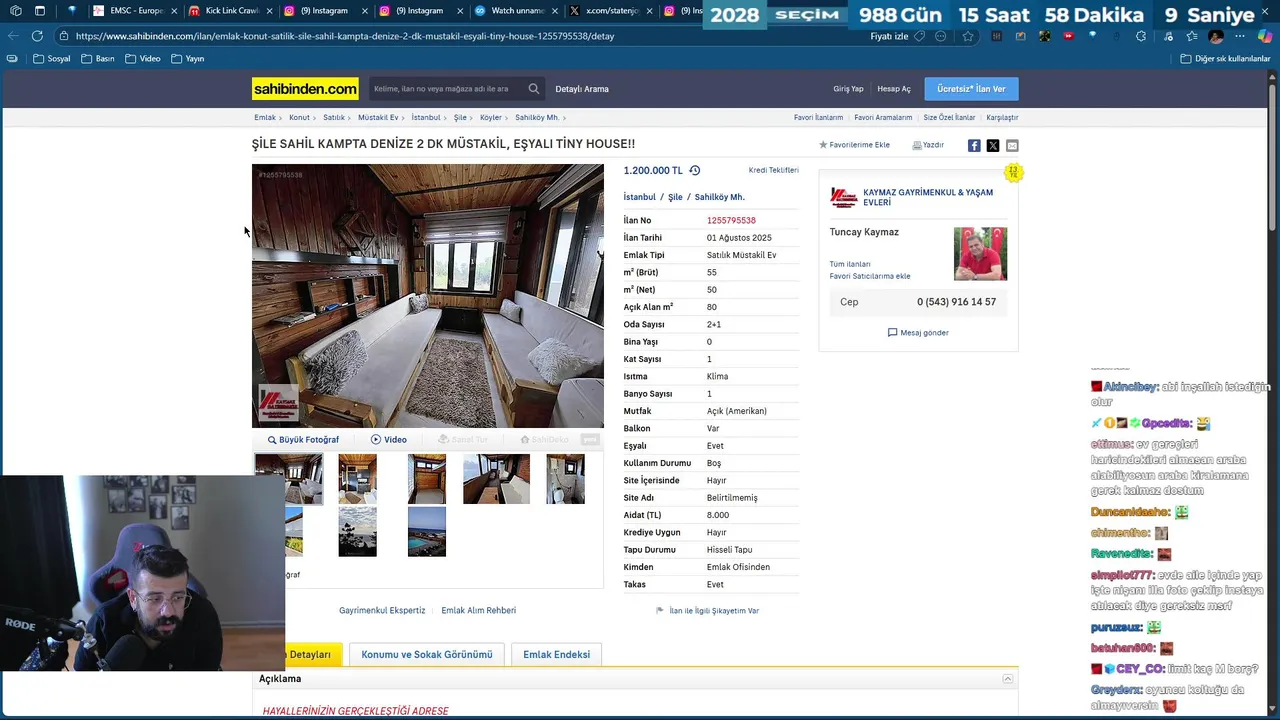Viewport: 1280px width, 720px height.
Task: Click Tüm ilanları seller listings link
Action: click(x=850, y=264)
